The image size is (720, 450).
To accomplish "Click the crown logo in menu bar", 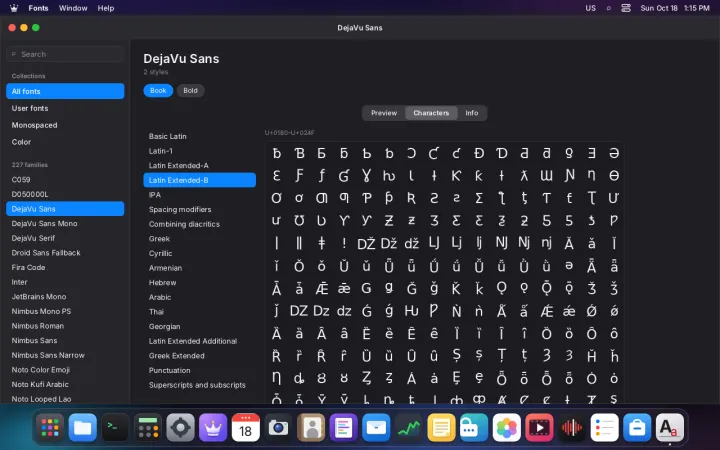I will point(14,8).
